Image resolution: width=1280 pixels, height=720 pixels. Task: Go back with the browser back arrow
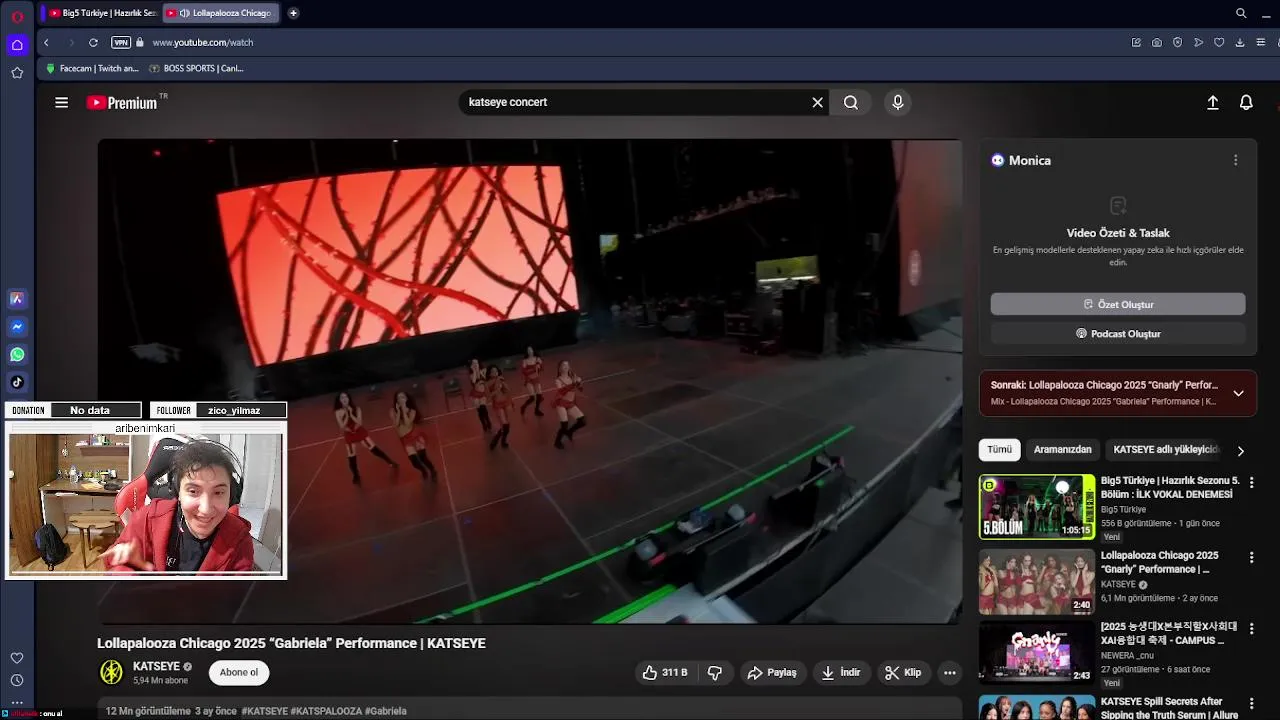46,42
